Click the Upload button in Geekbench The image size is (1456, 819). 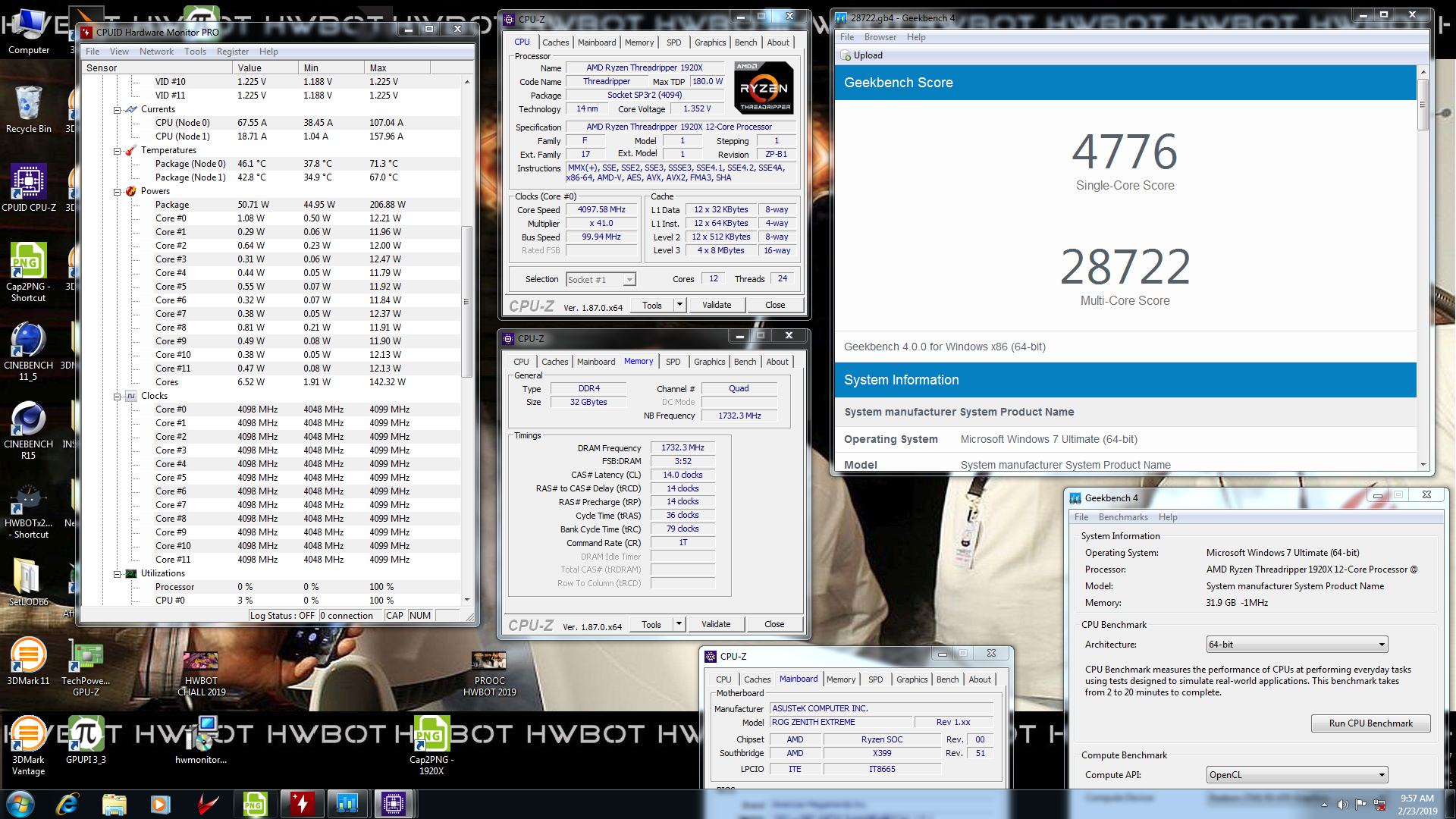862,55
